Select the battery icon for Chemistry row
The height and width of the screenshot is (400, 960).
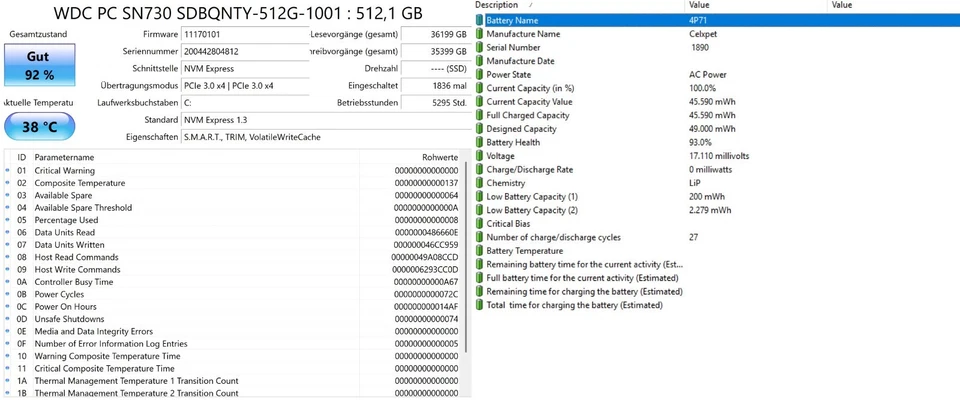pos(480,183)
